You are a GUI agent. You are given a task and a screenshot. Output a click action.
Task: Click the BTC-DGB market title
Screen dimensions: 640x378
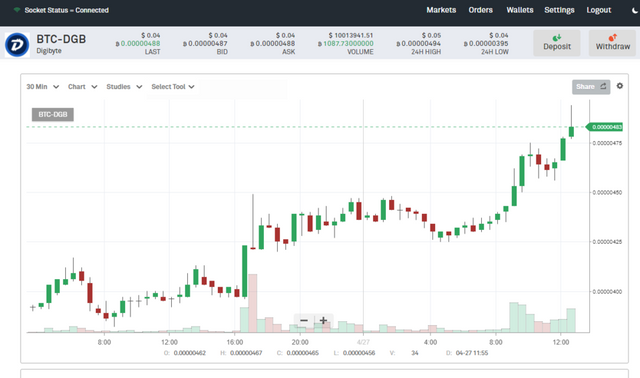[61, 39]
